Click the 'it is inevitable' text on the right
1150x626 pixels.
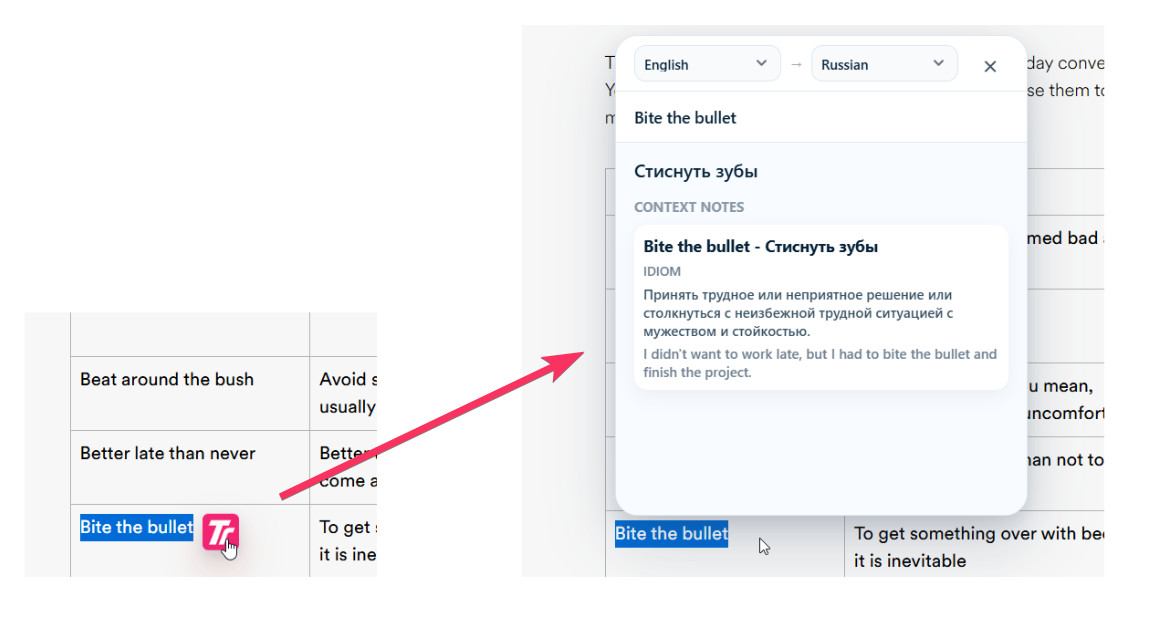point(909,561)
